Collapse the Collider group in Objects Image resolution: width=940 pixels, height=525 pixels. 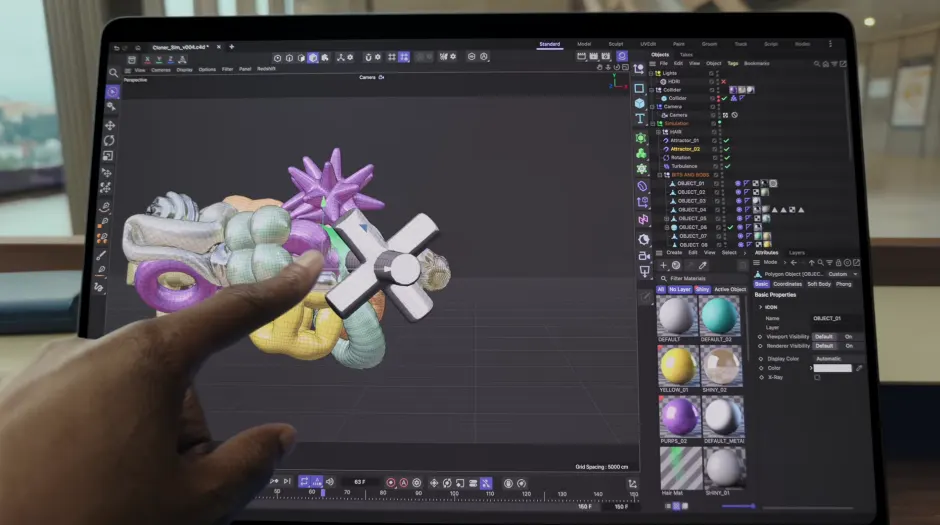(x=652, y=90)
